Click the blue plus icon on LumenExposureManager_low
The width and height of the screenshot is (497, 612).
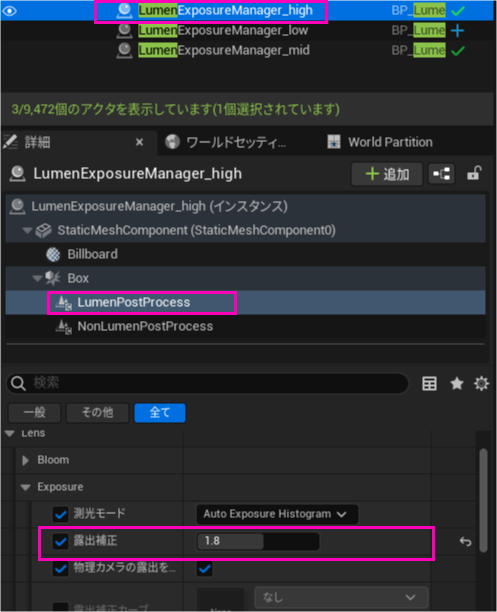458,30
